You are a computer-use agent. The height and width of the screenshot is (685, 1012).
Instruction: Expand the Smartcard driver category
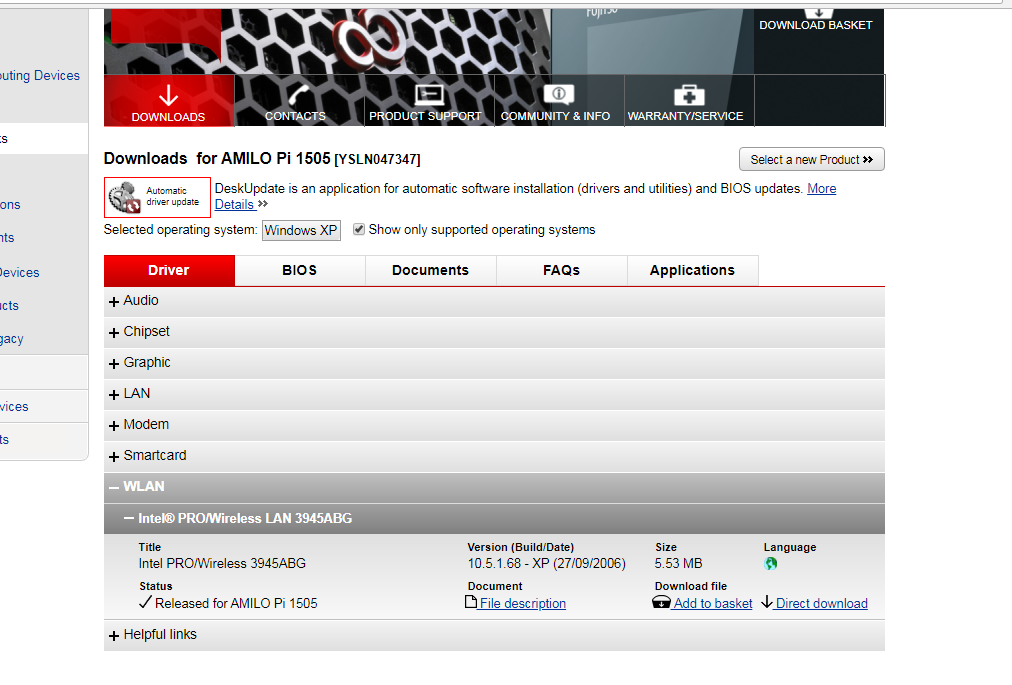click(x=494, y=456)
